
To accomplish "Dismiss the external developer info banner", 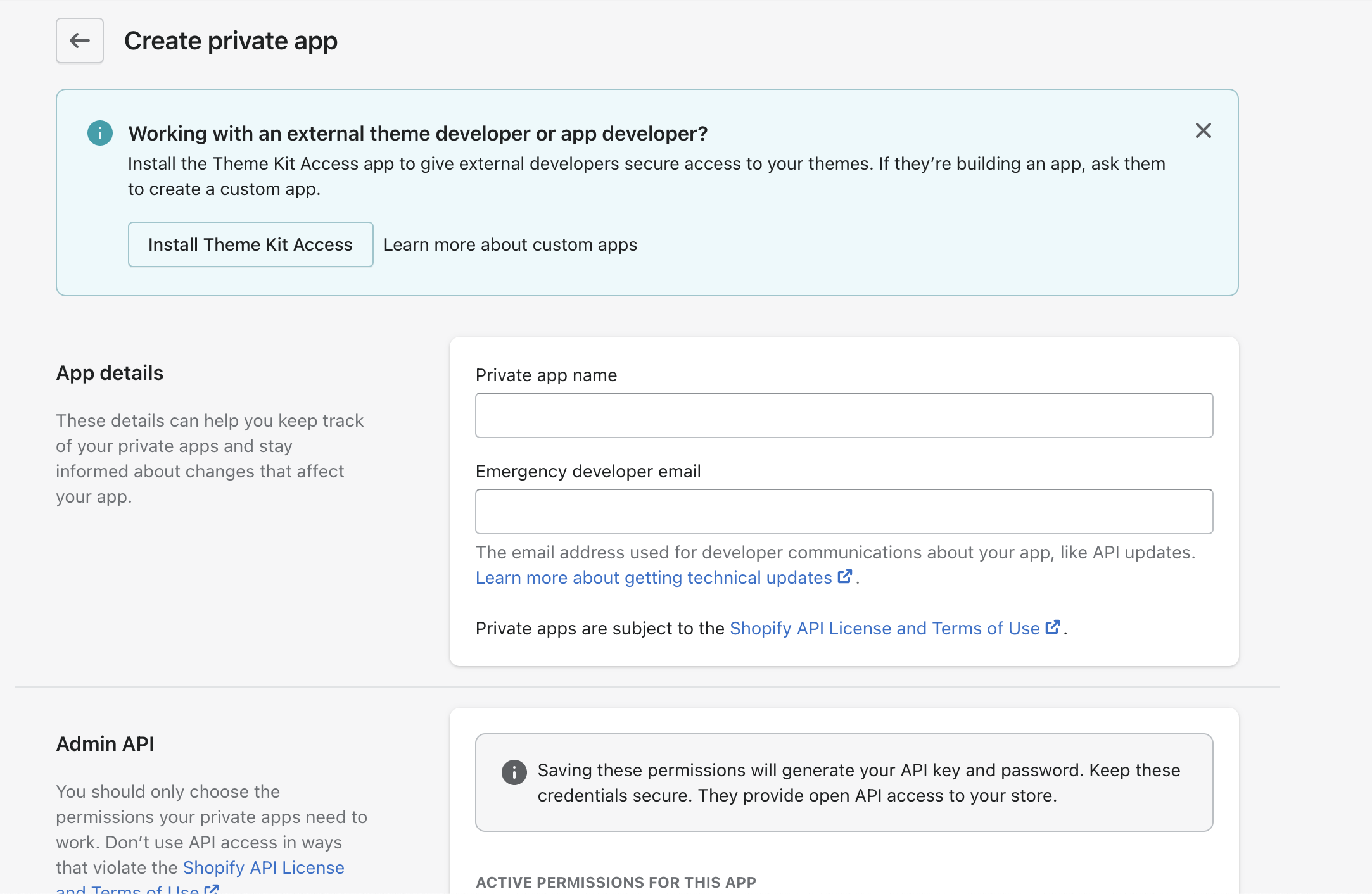I will point(1203,131).
